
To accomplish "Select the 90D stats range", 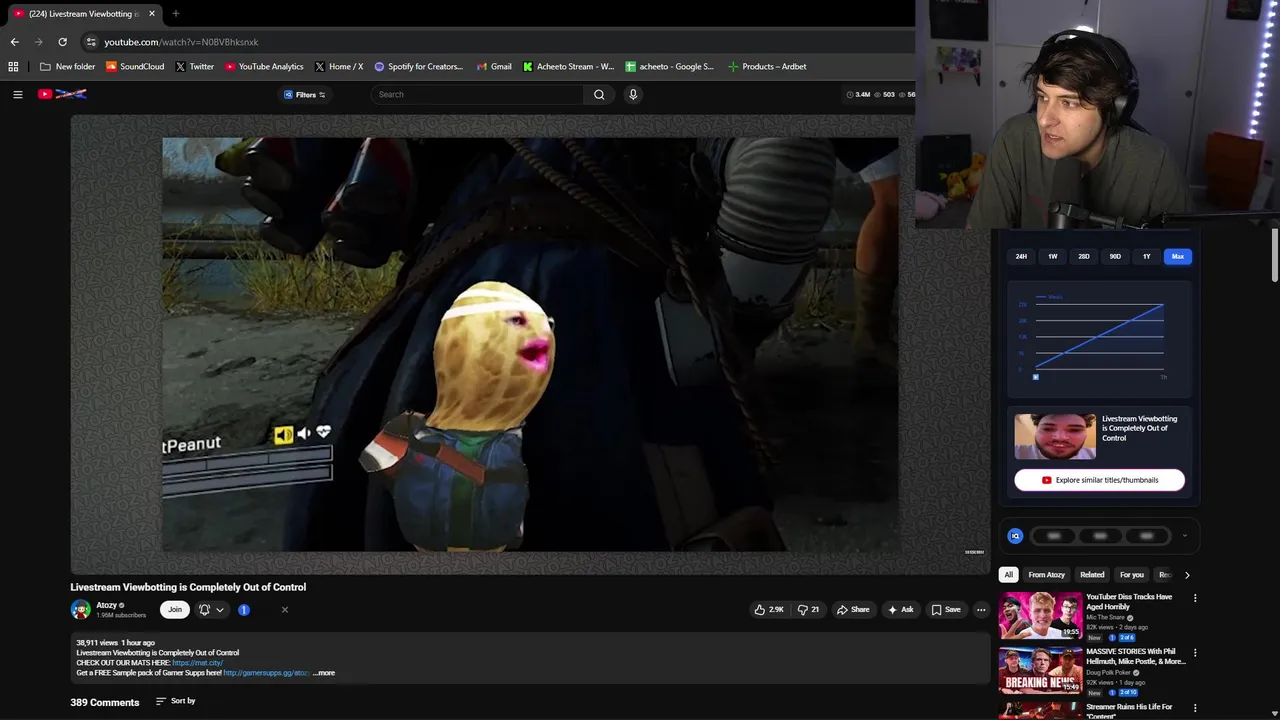I will pos(1115,256).
